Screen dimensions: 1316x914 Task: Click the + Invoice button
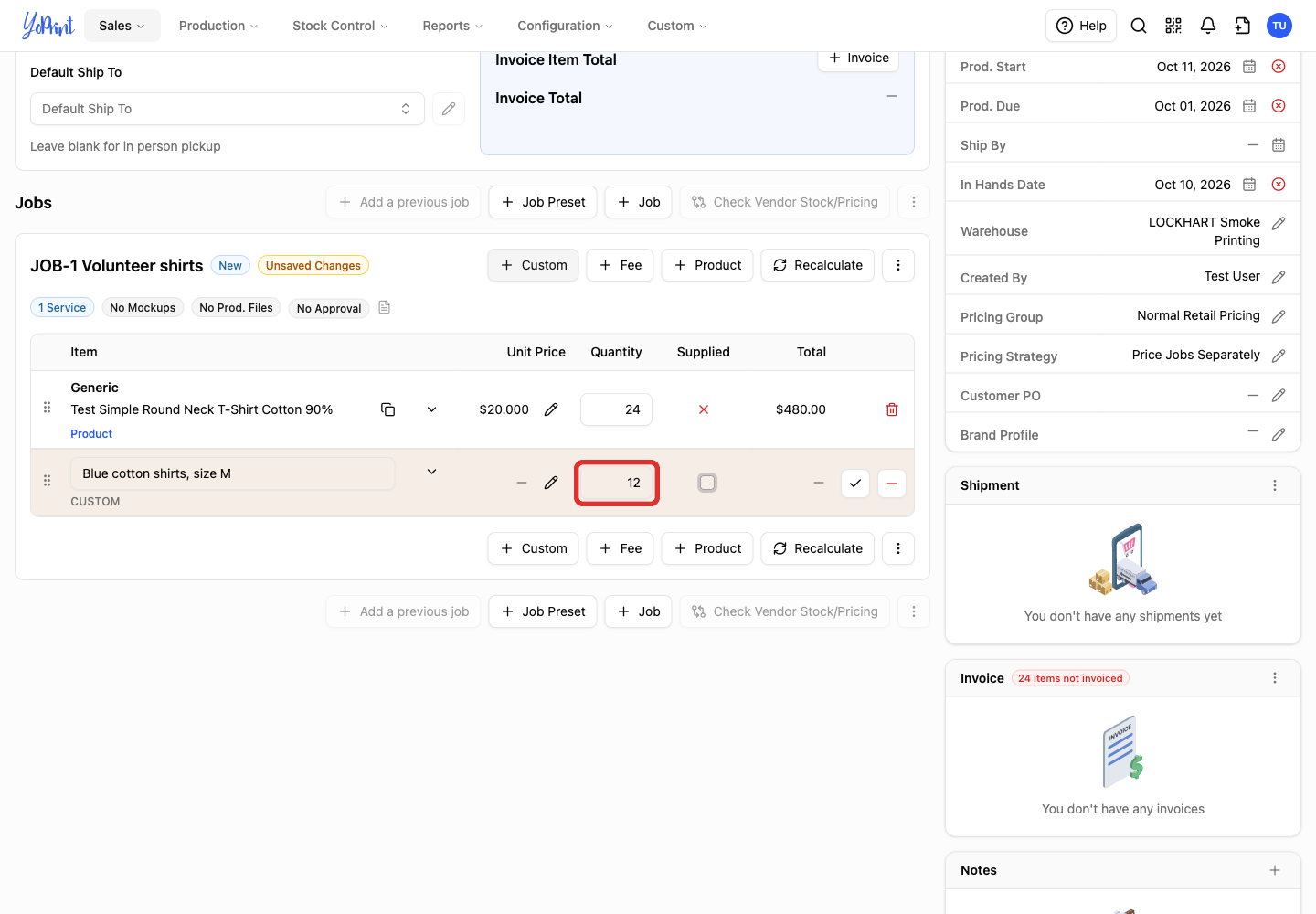859,58
